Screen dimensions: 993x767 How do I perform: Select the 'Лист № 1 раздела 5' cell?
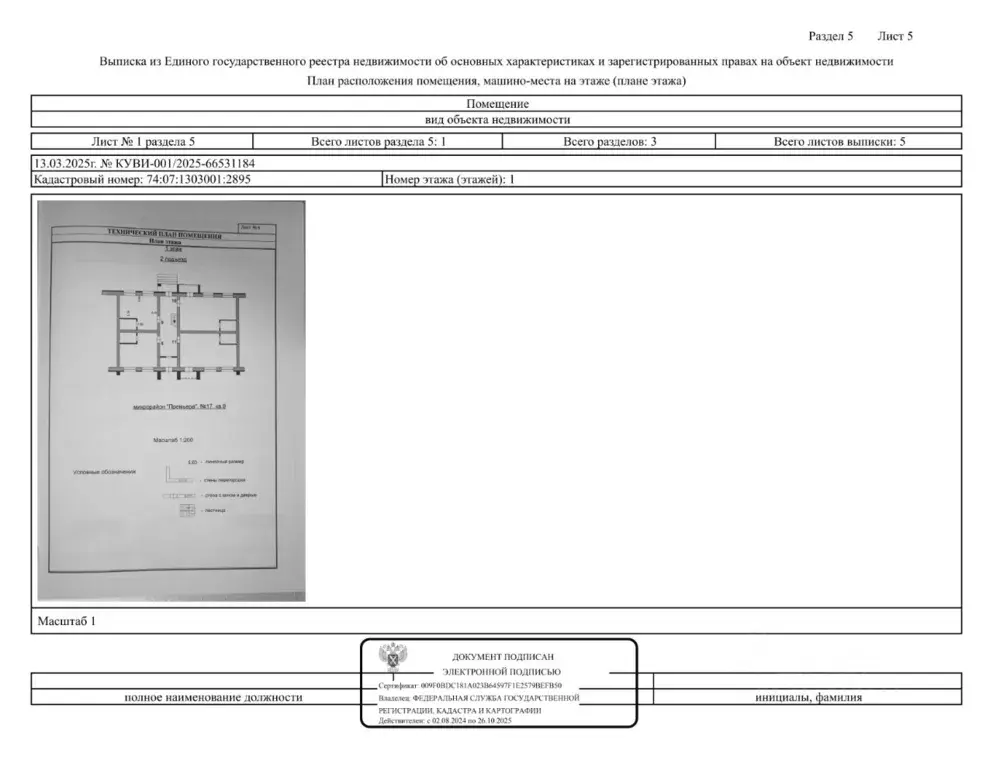143,141
